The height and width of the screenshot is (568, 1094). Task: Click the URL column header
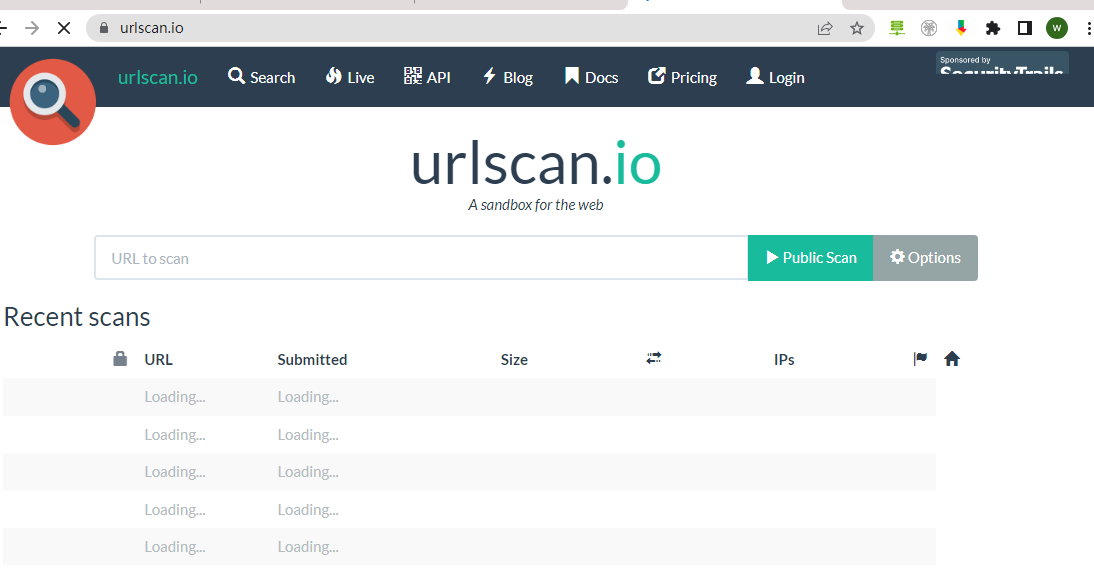158,359
